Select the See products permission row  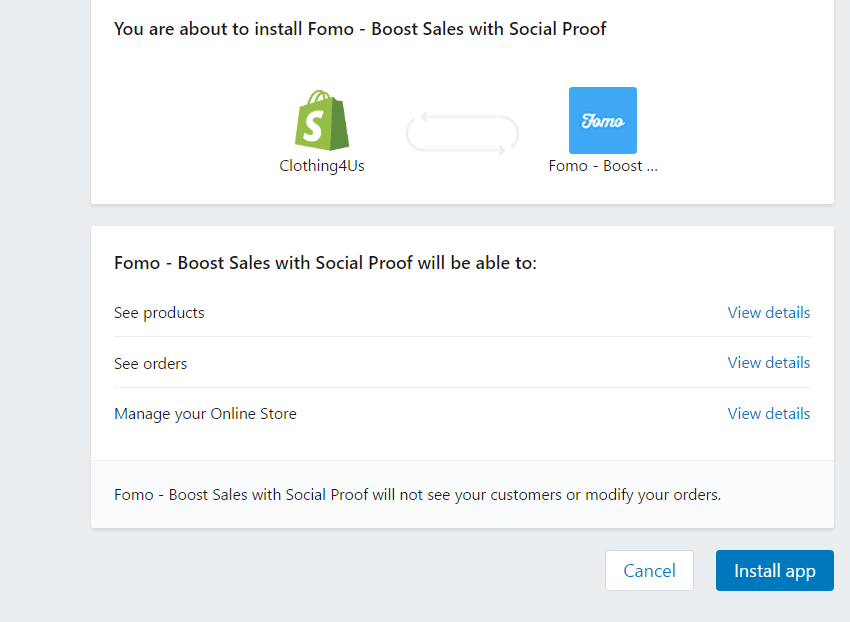click(x=462, y=312)
